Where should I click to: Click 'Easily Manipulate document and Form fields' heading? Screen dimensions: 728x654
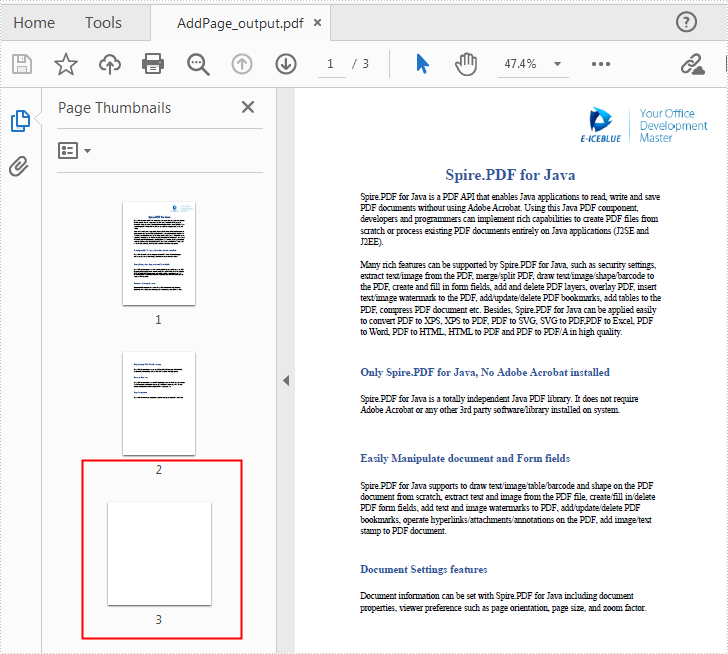pyautogui.click(x=465, y=459)
